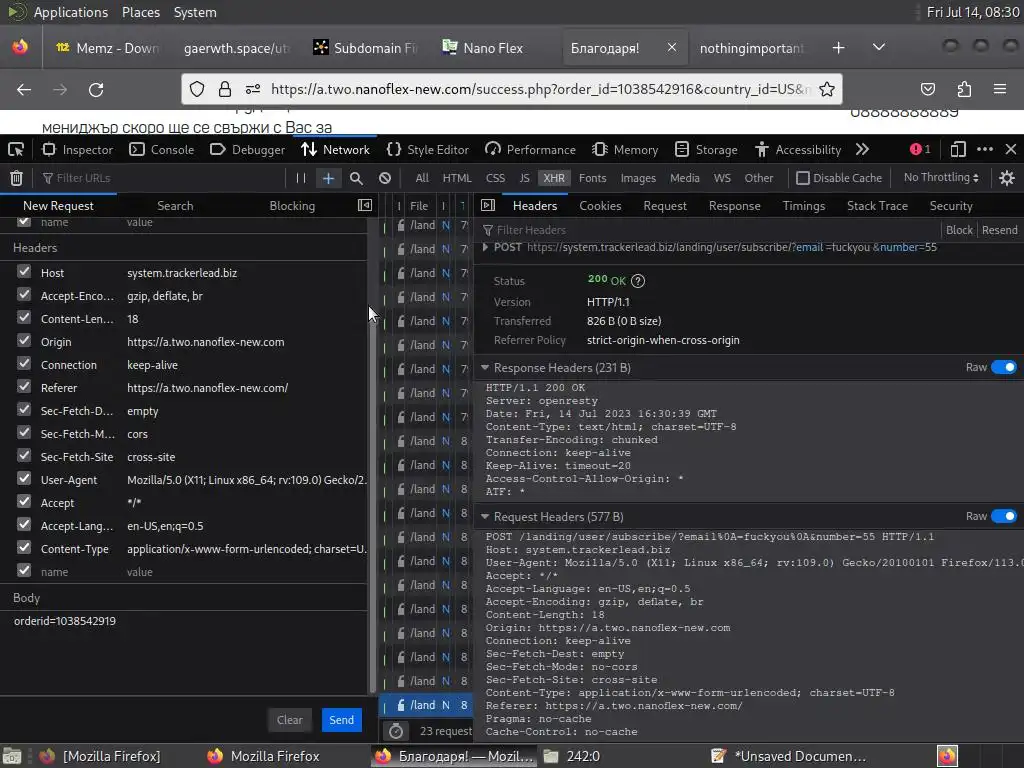Reload the page in Firefox
The width and height of the screenshot is (1024, 768).
[x=96, y=89]
